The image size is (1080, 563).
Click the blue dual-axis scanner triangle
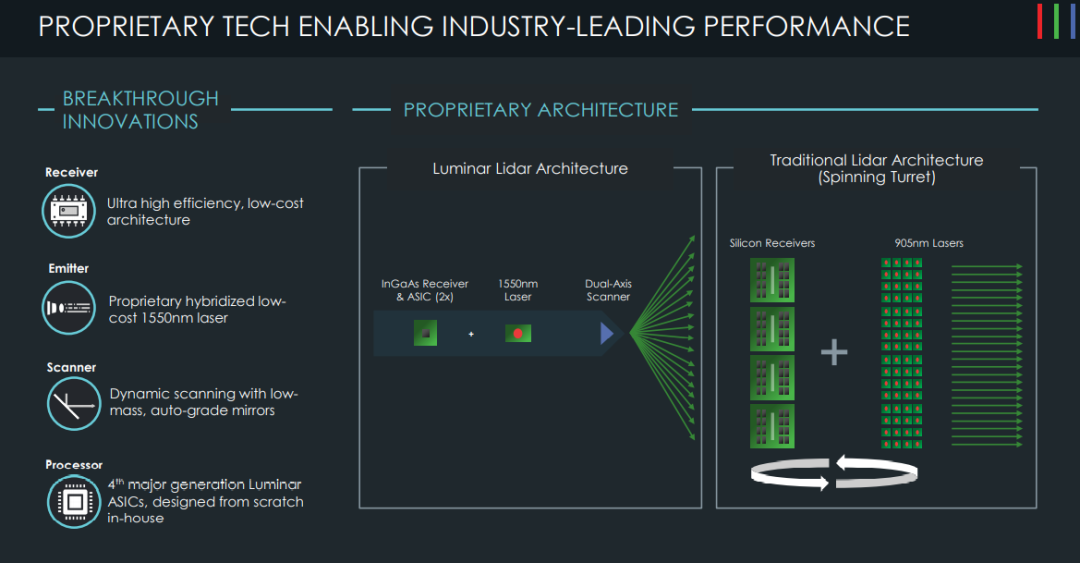click(x=607, y=334)
